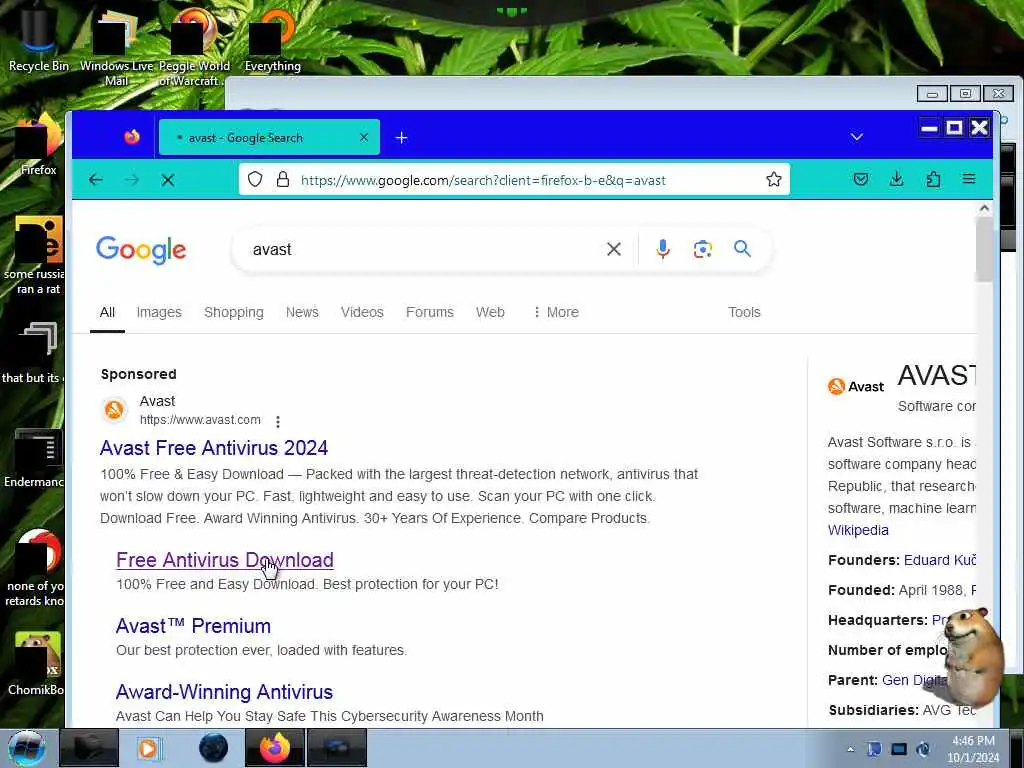
Task: Switch to the Web results tab
Action: (490, 312)
